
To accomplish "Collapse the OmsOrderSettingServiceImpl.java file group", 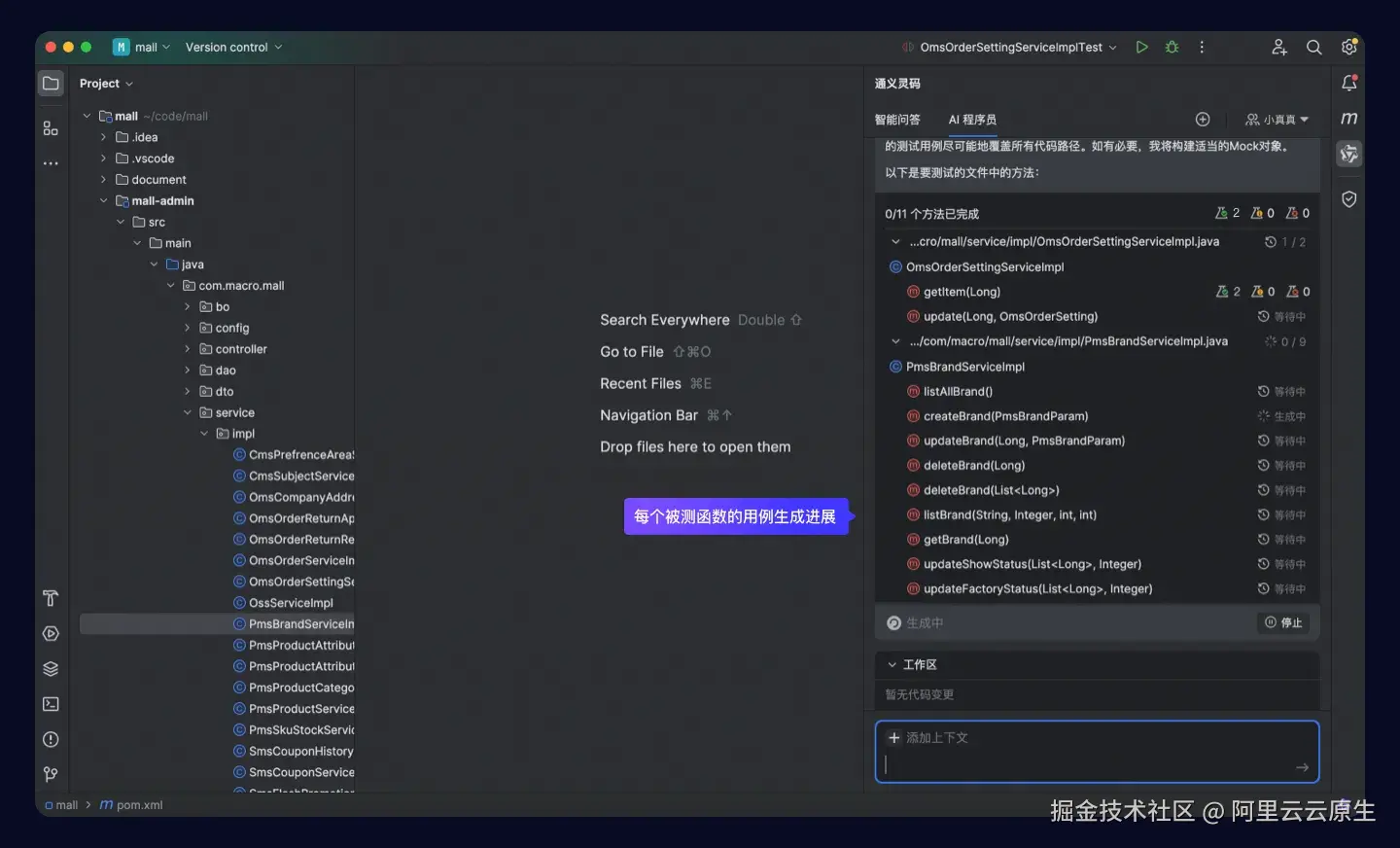I will point(895,241).
